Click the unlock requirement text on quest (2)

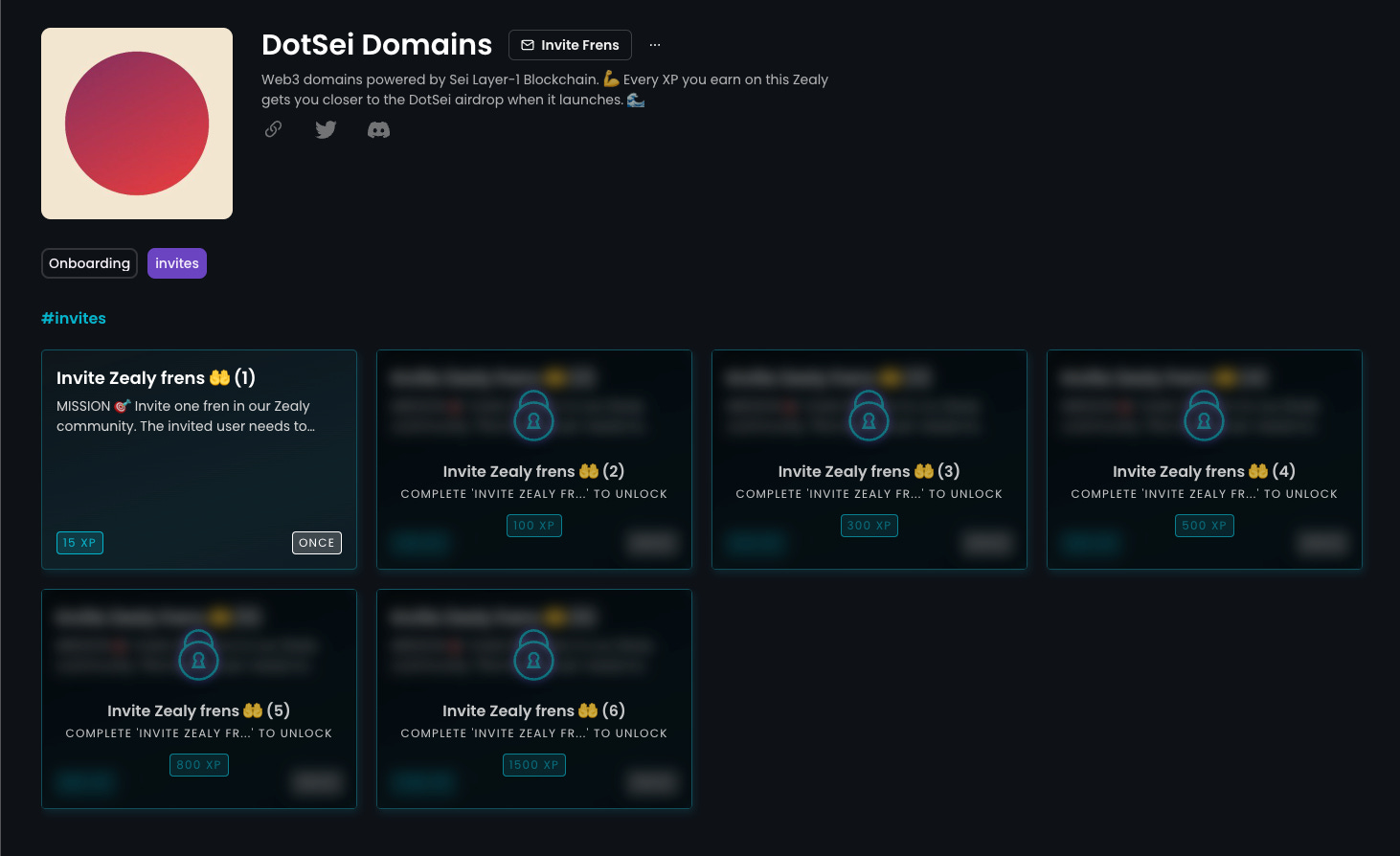click(x=534, y=494)
